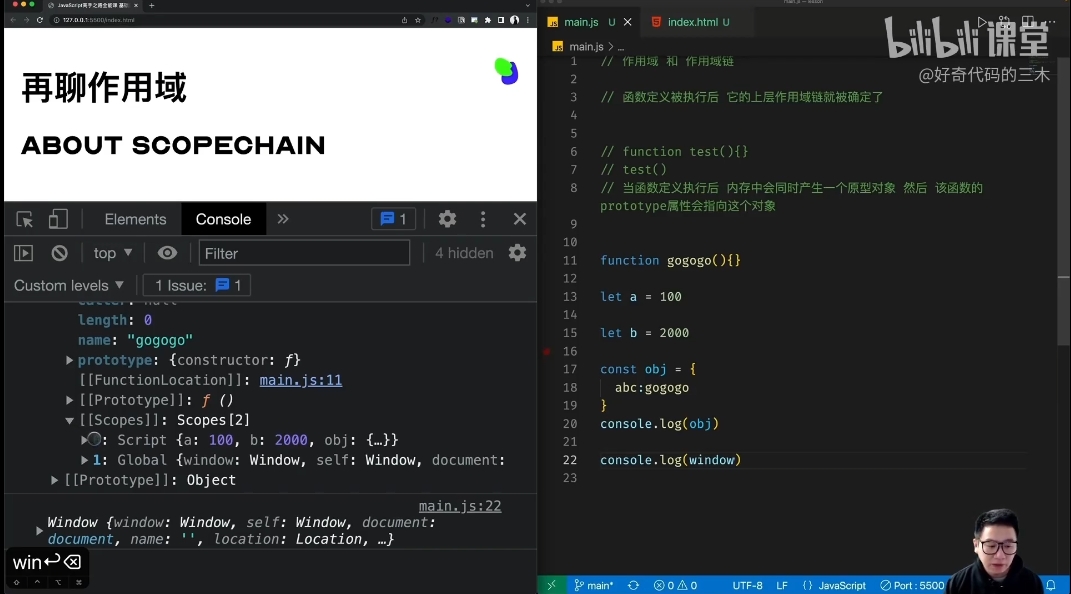Toggle the live expression eye icon
The image size is (1071, 594).
point(166,253)
